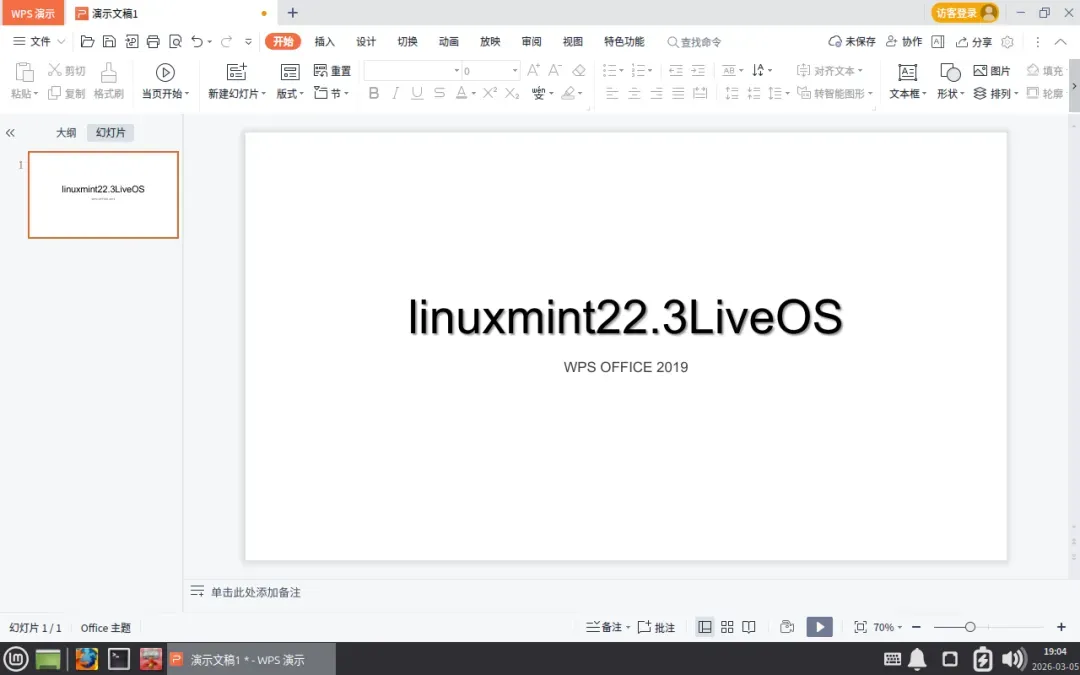The height and width of the screenshot is (675, 1080).
Task: Undo the last action
Action: [x=197, y=41]
